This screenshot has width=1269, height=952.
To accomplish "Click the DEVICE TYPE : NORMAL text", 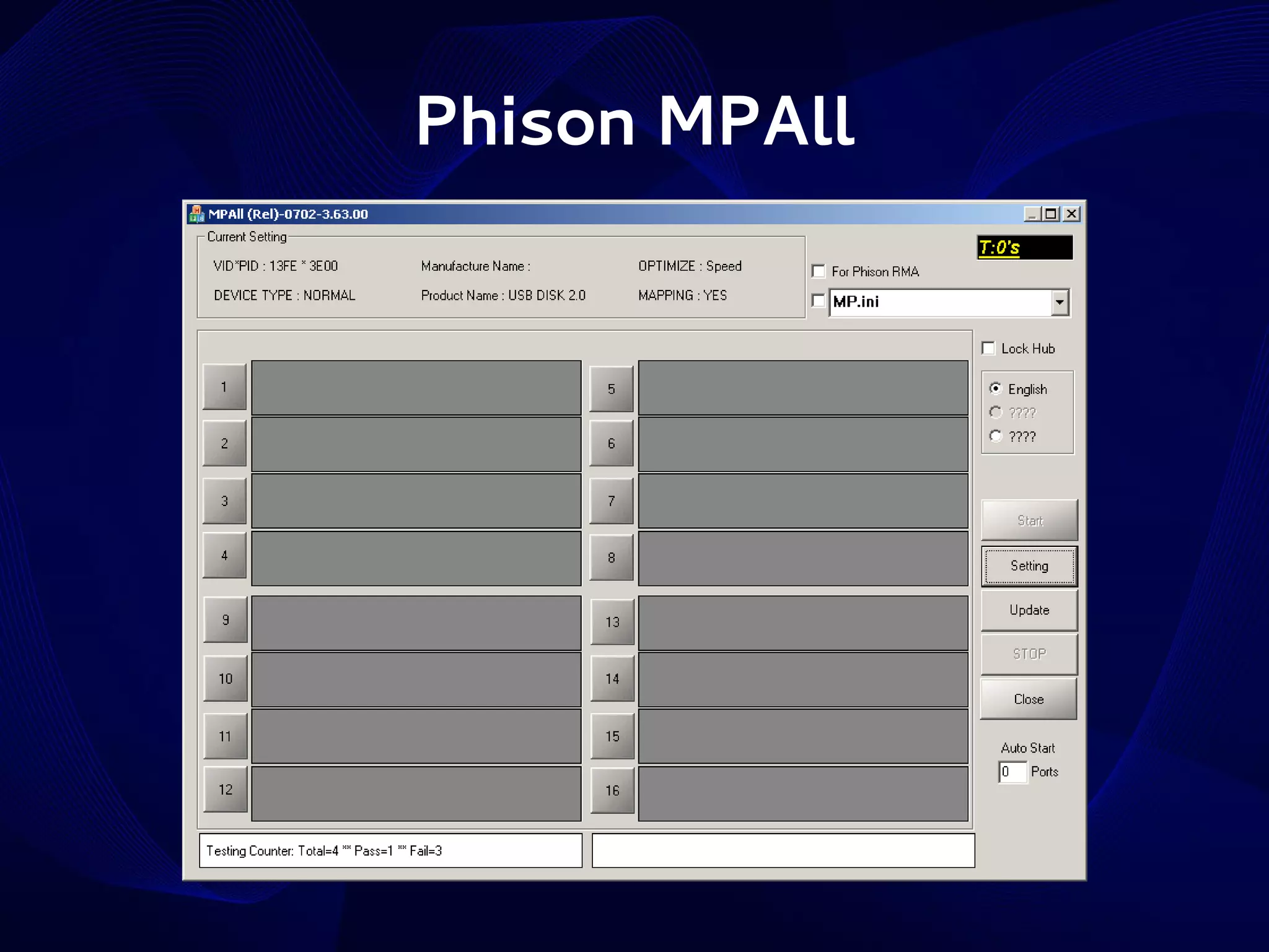I will coord(284,295).
